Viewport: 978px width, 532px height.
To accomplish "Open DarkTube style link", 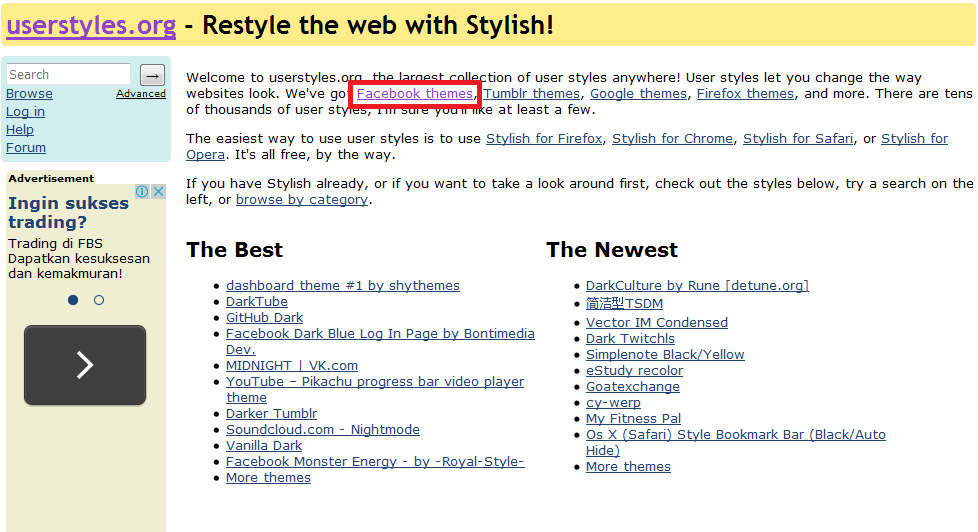I will point(257,302).
